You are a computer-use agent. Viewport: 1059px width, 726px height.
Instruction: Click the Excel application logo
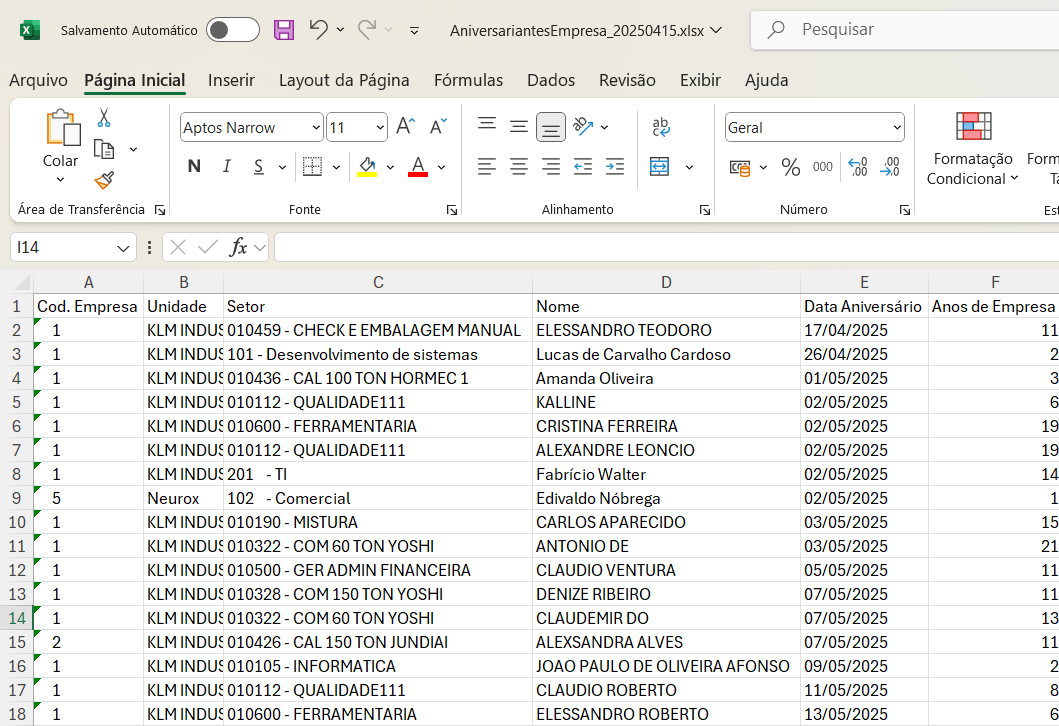30,30
